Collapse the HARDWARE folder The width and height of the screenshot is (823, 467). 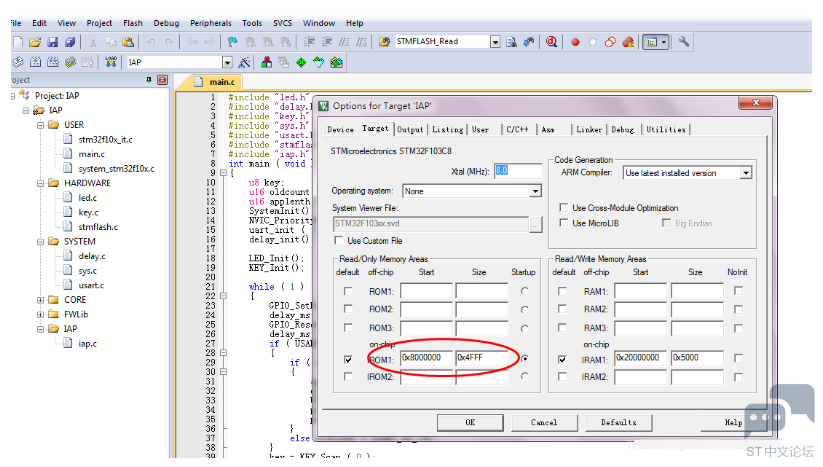pyautogui.click(x=40, y=183)
